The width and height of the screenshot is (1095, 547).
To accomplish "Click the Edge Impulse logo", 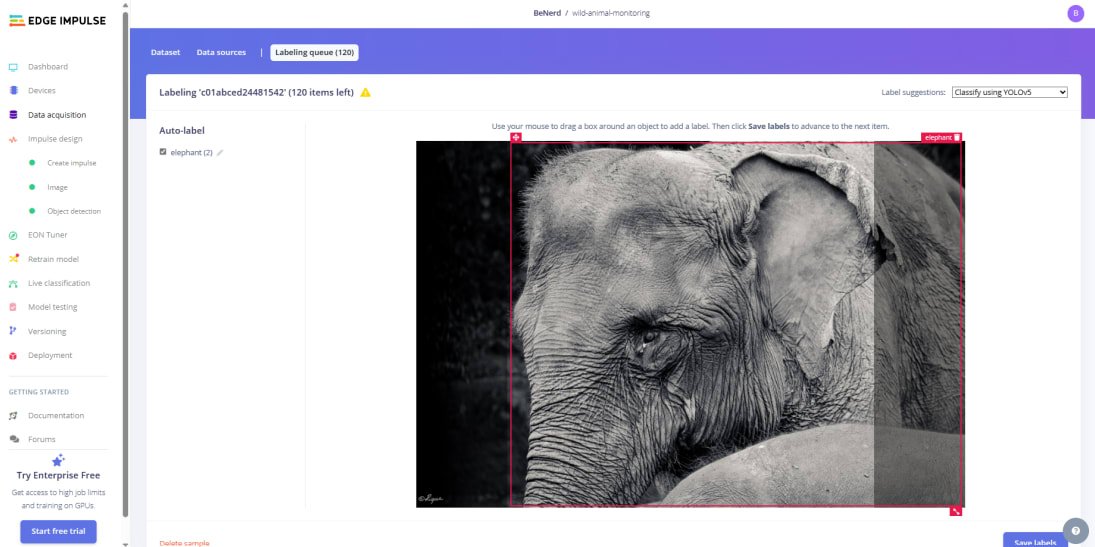I will [x=57, y=21].
